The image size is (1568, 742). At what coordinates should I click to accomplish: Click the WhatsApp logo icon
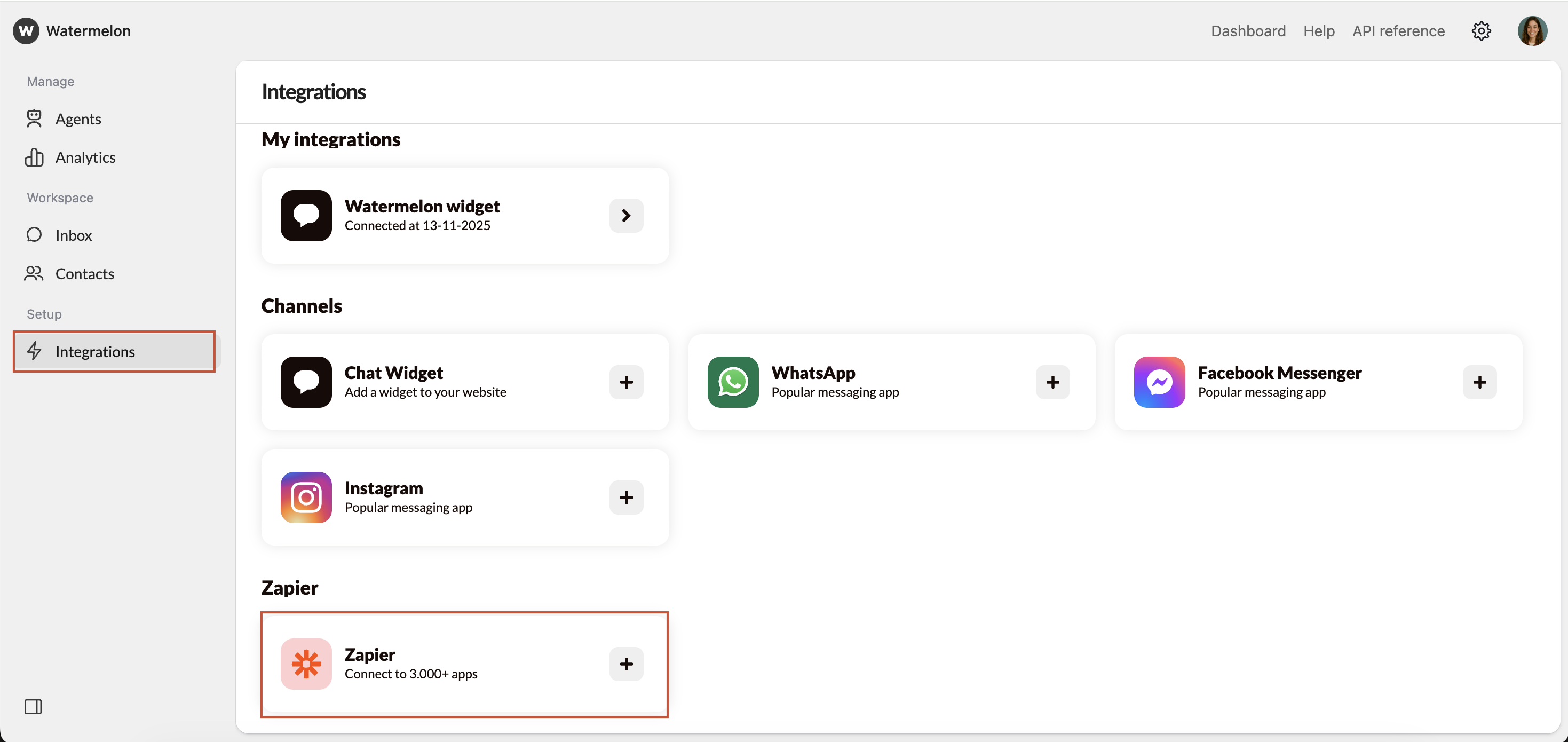[x=732, y=382]
